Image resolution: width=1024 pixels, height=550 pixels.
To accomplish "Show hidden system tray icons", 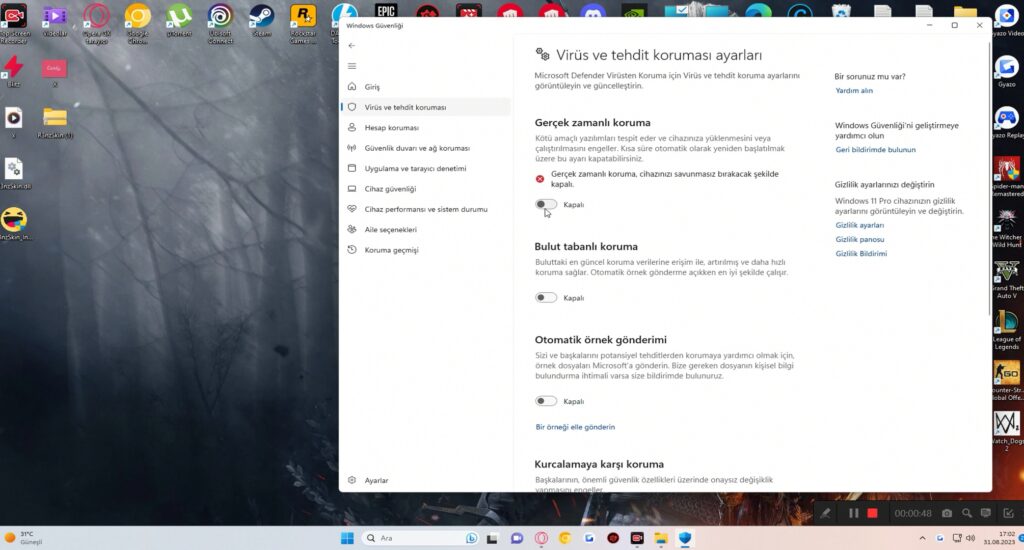I will pos(922,538).
